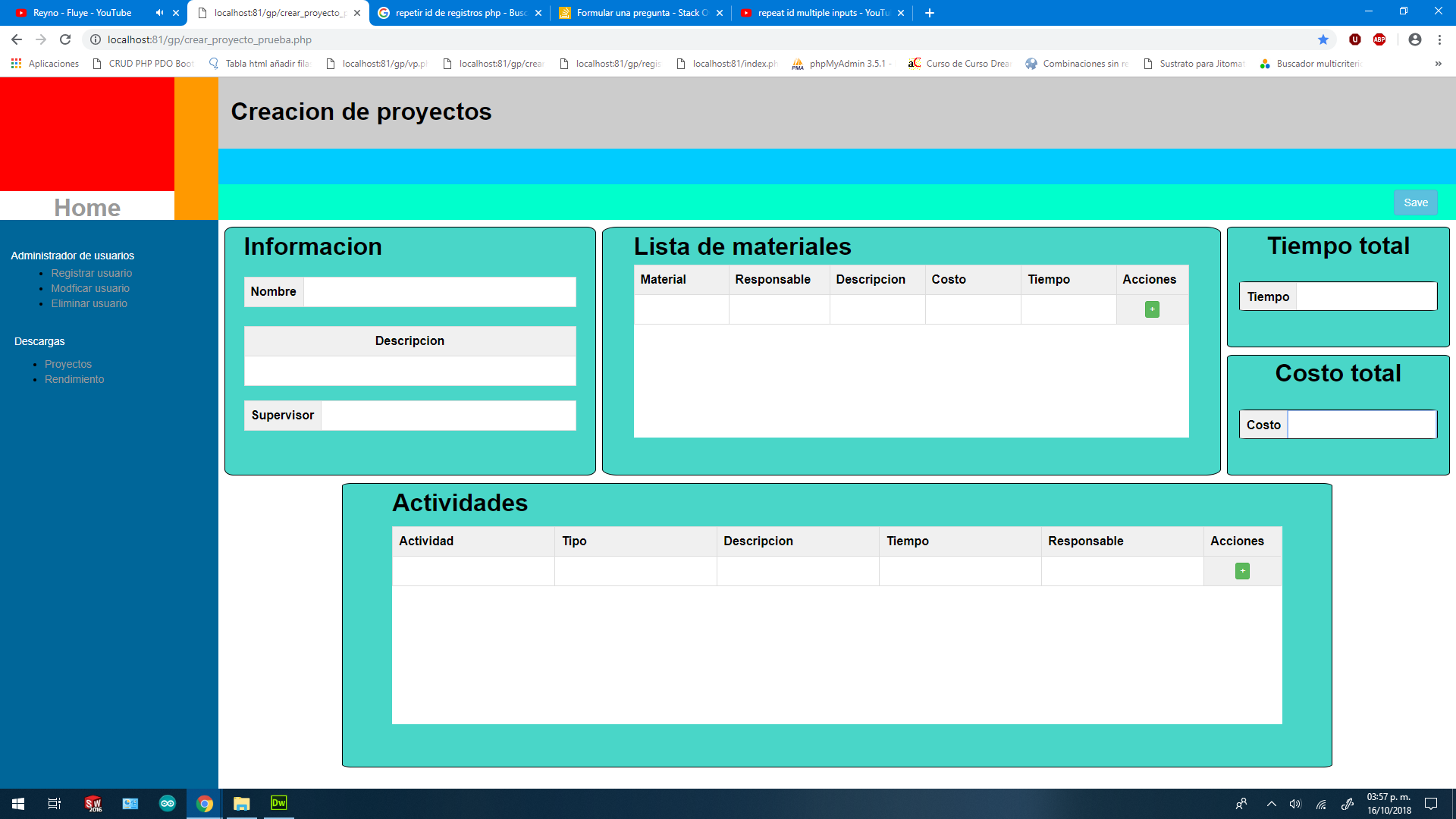Screen dimensions: 1456x819
Task: Open the phpMyAdmin 3.5.1 bookmark
Action: pyautogui.click(x=842, y=64)
